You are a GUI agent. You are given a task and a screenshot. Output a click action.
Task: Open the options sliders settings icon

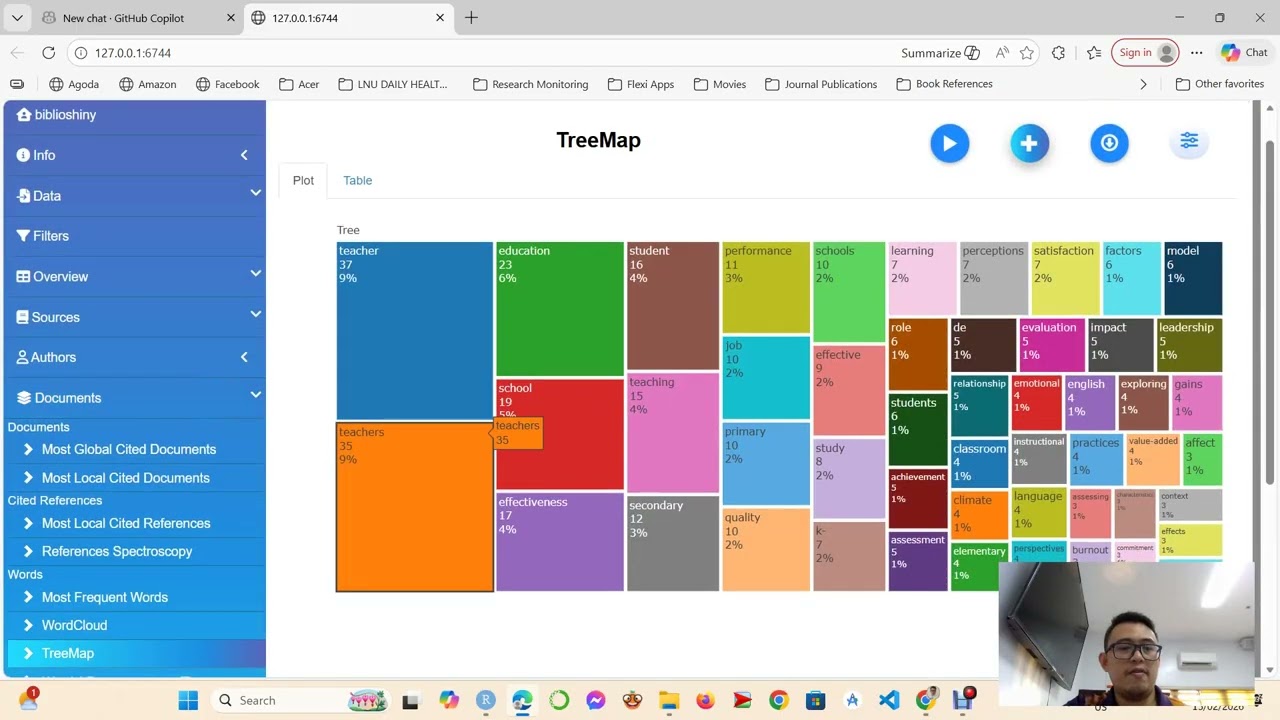coord(1189,141)
